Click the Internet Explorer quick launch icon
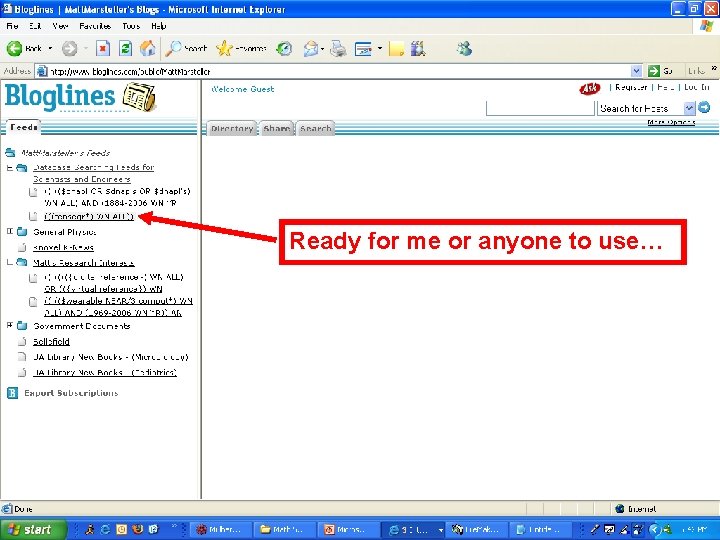 click(x=105, y=529)
